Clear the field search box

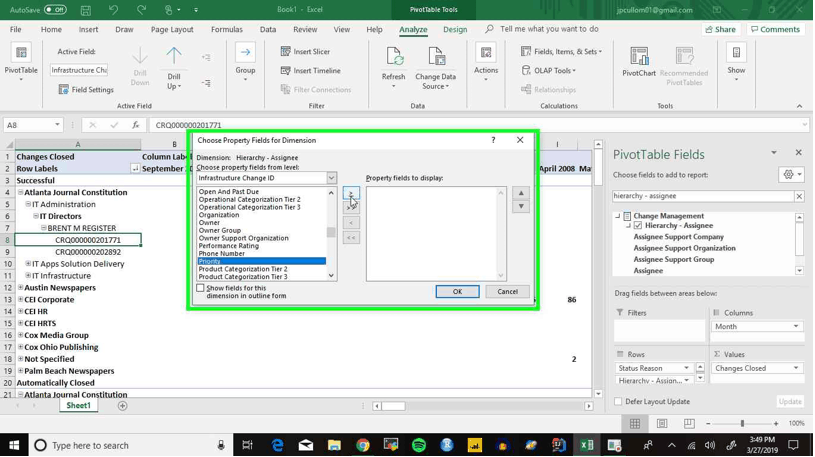tap(799, 196)
